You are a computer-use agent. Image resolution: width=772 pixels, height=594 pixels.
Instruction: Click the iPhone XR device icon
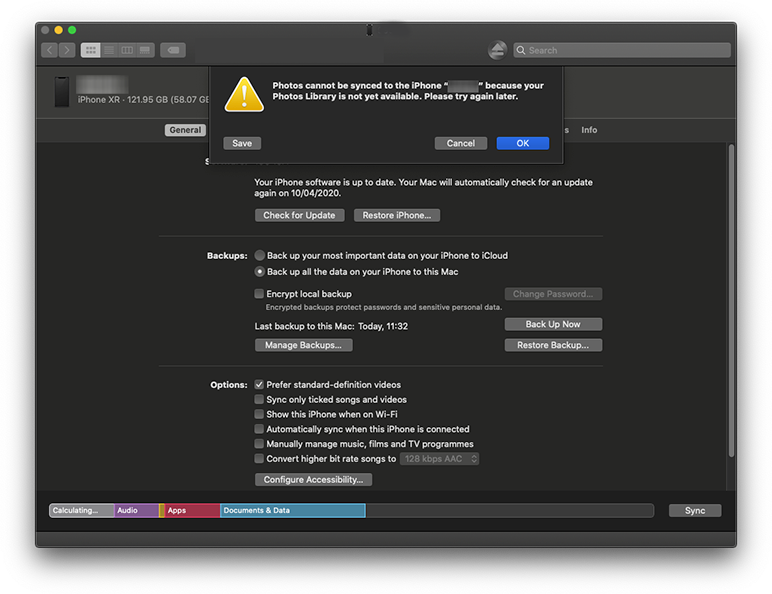[62, 92]
